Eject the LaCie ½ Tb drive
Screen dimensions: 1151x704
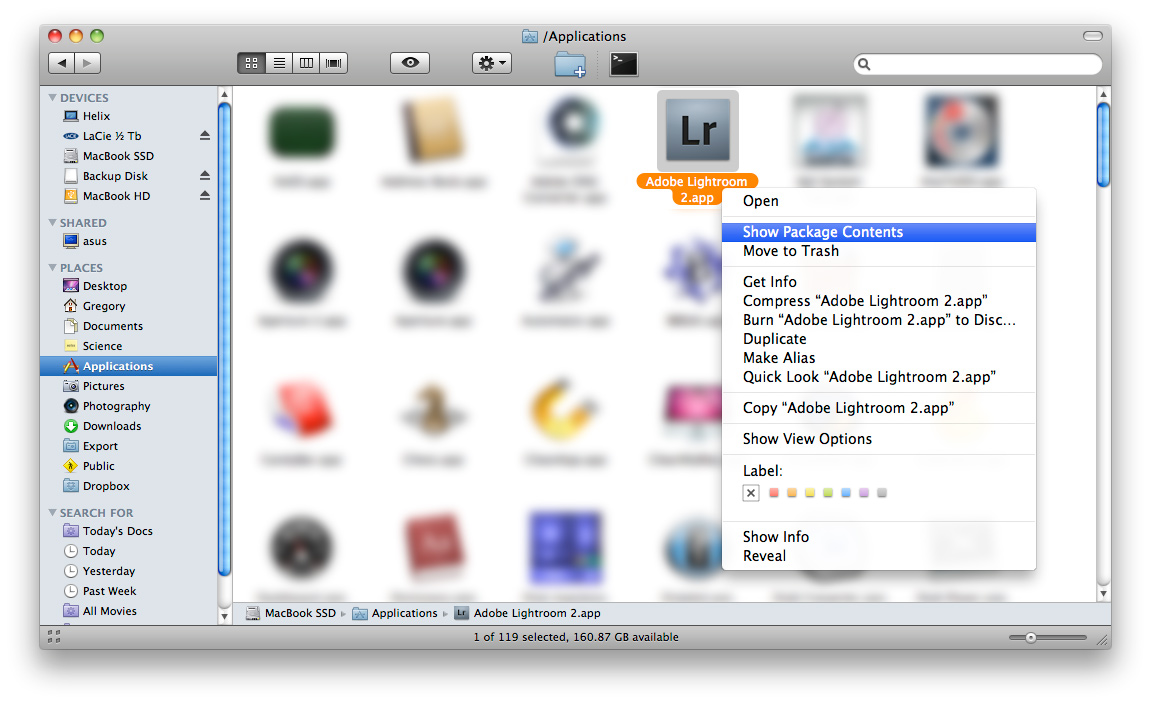point(205,136)
